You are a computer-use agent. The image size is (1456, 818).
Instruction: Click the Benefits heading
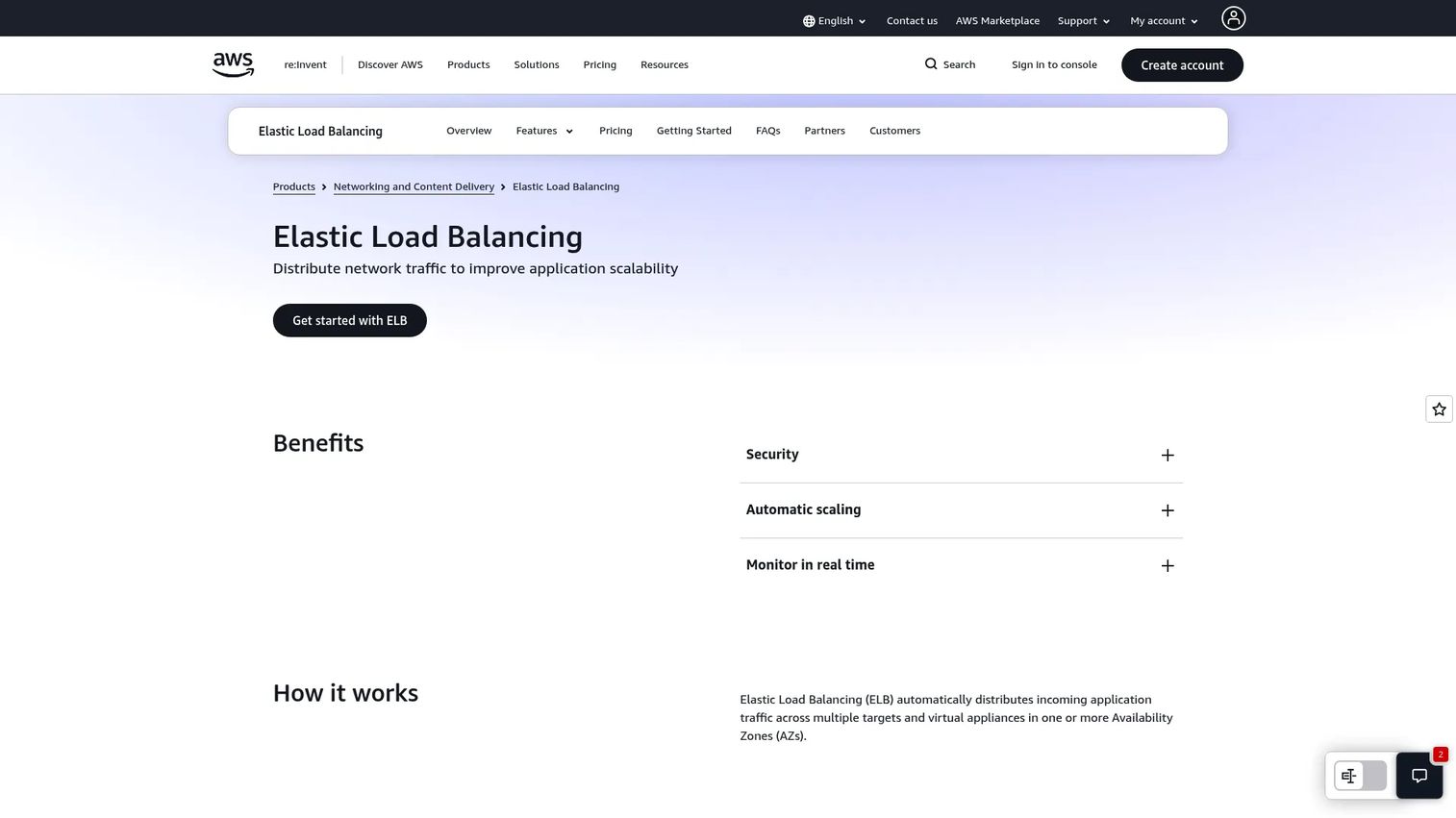[318, 443]
